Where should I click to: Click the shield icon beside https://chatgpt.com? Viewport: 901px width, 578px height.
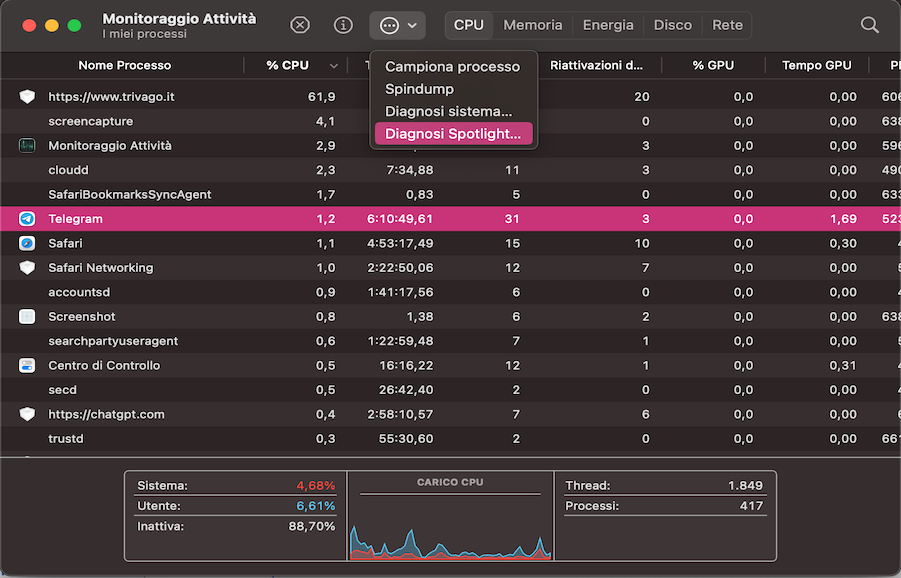(27, 414)
